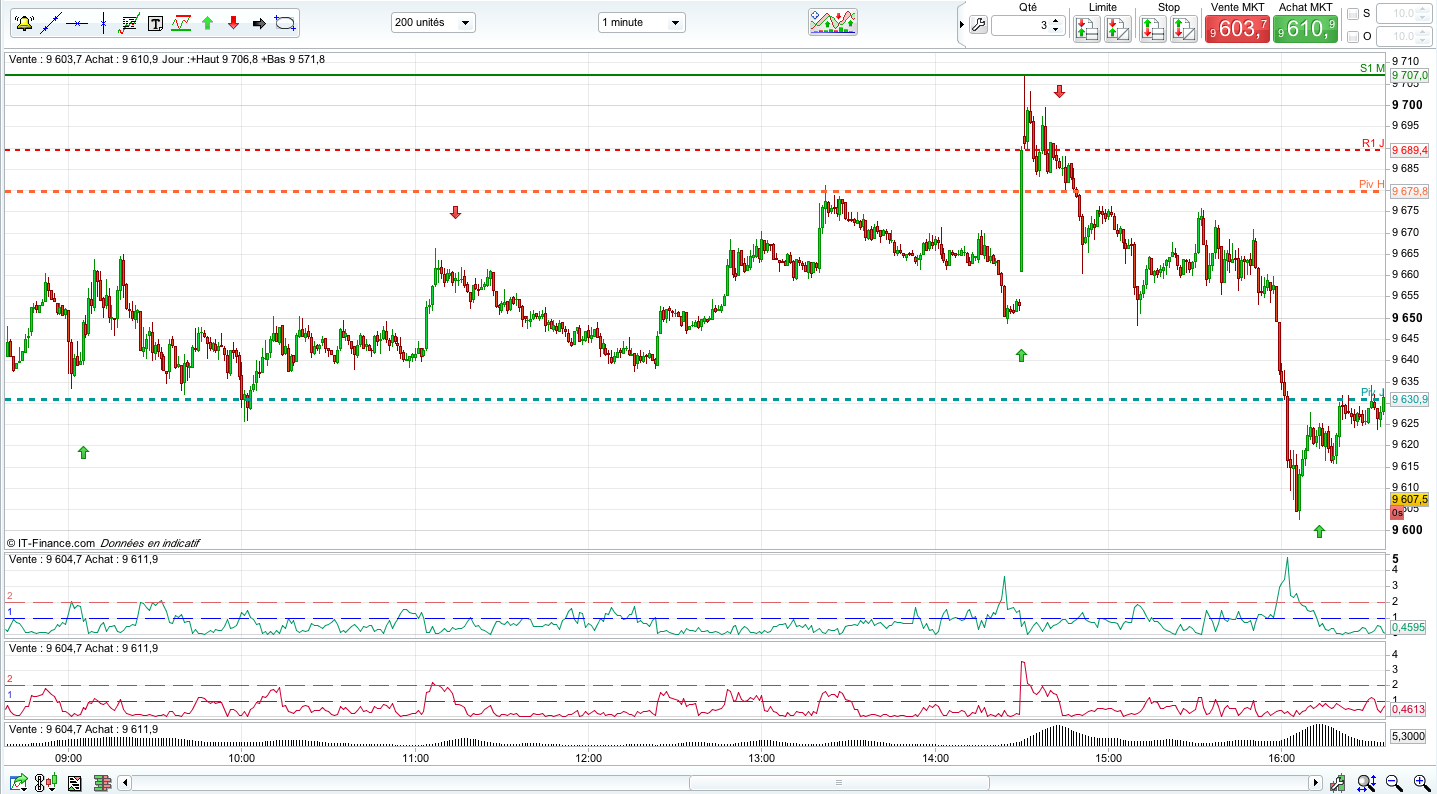1437x794 pixels.
Task: Enable the S stop checkbox
Action: click(x=1353, y=14)
